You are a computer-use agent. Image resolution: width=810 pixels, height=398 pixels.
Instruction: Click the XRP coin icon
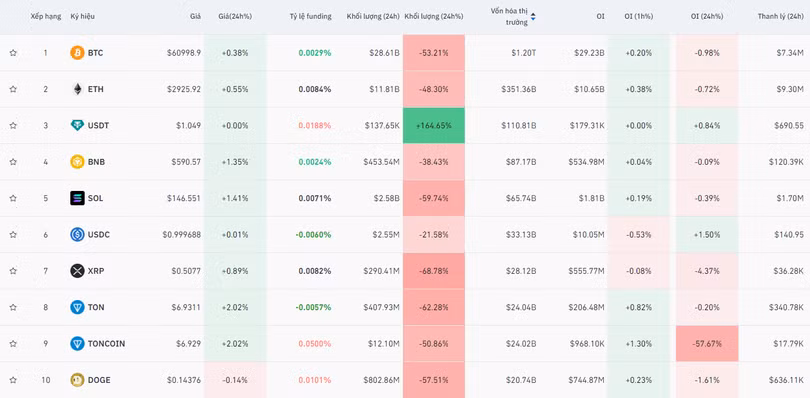point(77,271)
